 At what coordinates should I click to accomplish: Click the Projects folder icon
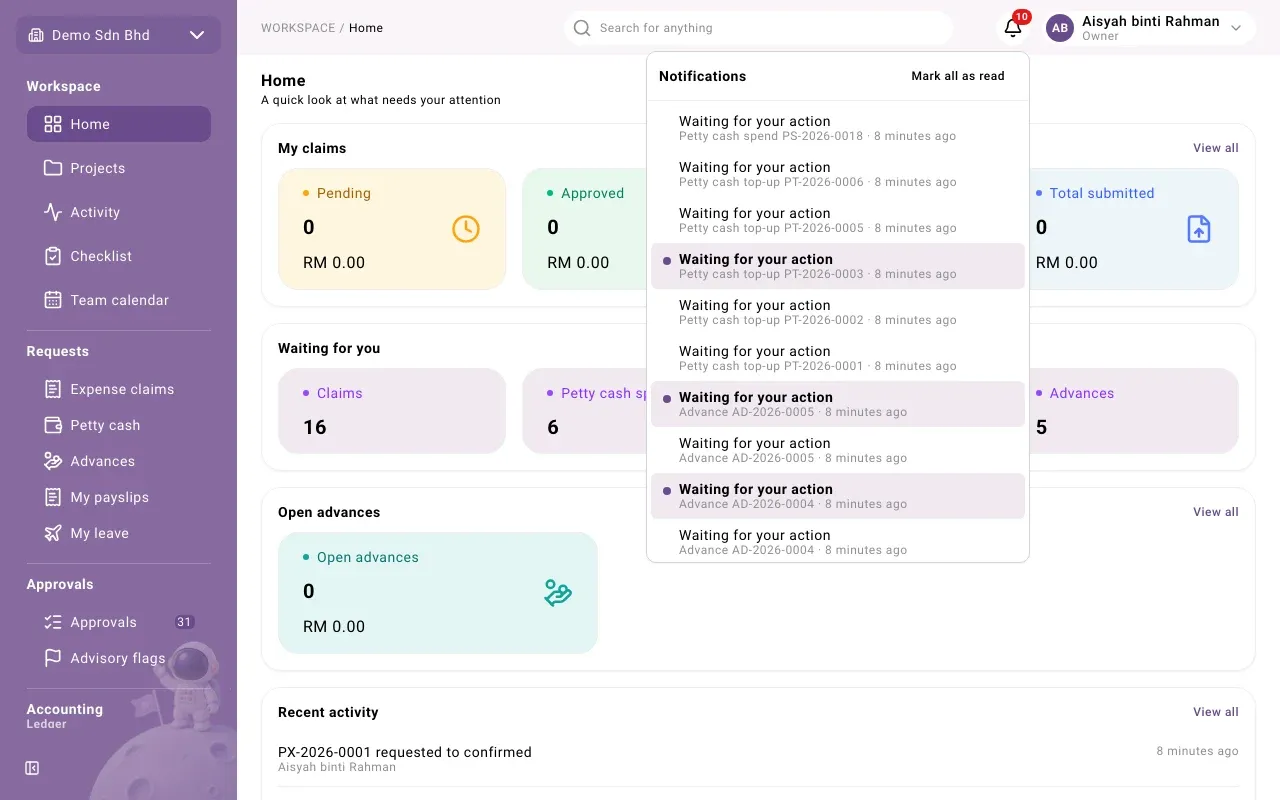tap(53, 168)
